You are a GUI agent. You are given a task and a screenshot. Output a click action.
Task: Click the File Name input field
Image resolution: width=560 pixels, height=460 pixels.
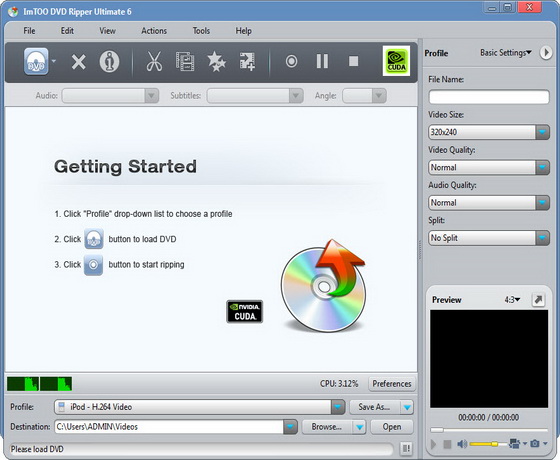pos(489,96)
